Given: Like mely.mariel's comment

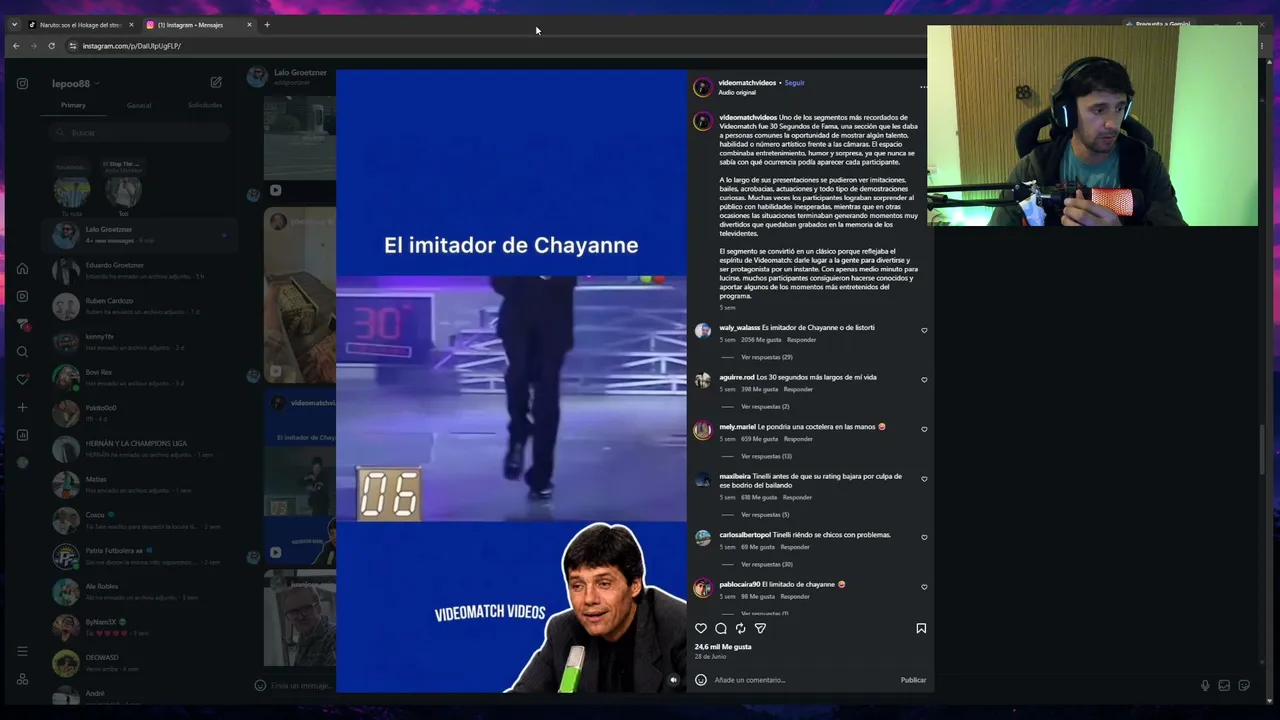Looking at the screenshot, I should pos(924,429).
